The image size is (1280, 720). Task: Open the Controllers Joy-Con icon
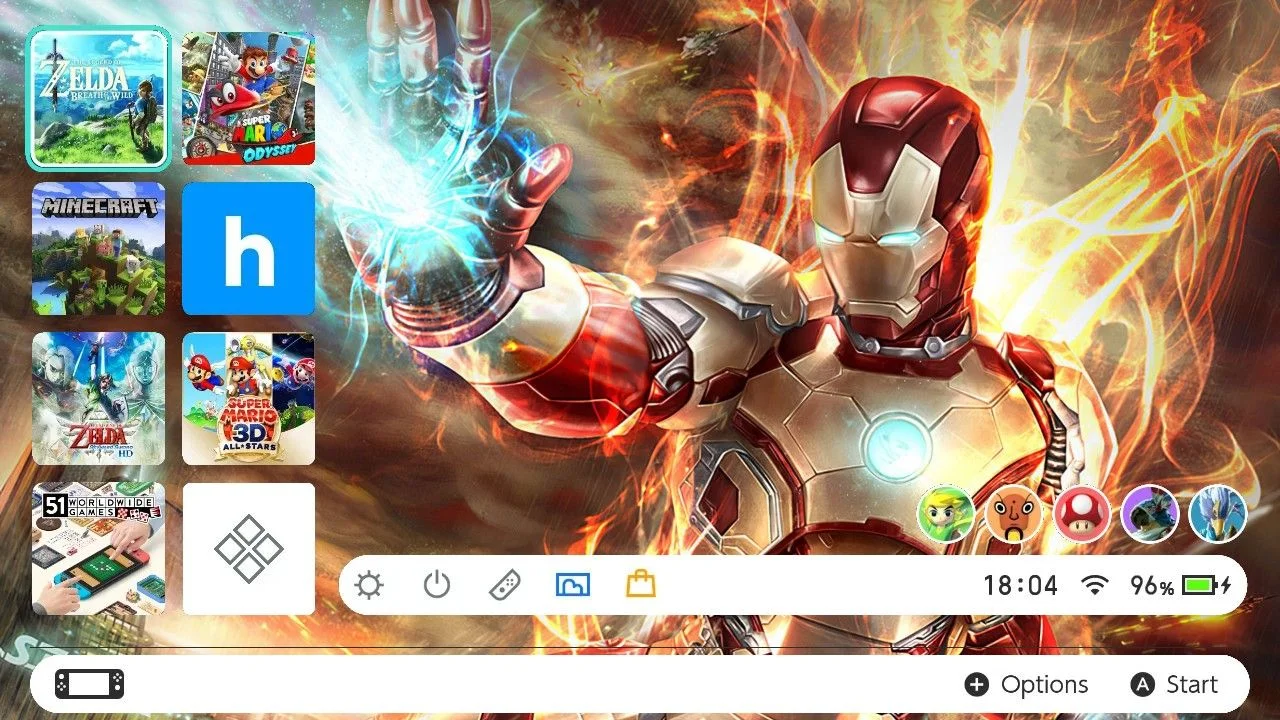click(x=504, y=585)
